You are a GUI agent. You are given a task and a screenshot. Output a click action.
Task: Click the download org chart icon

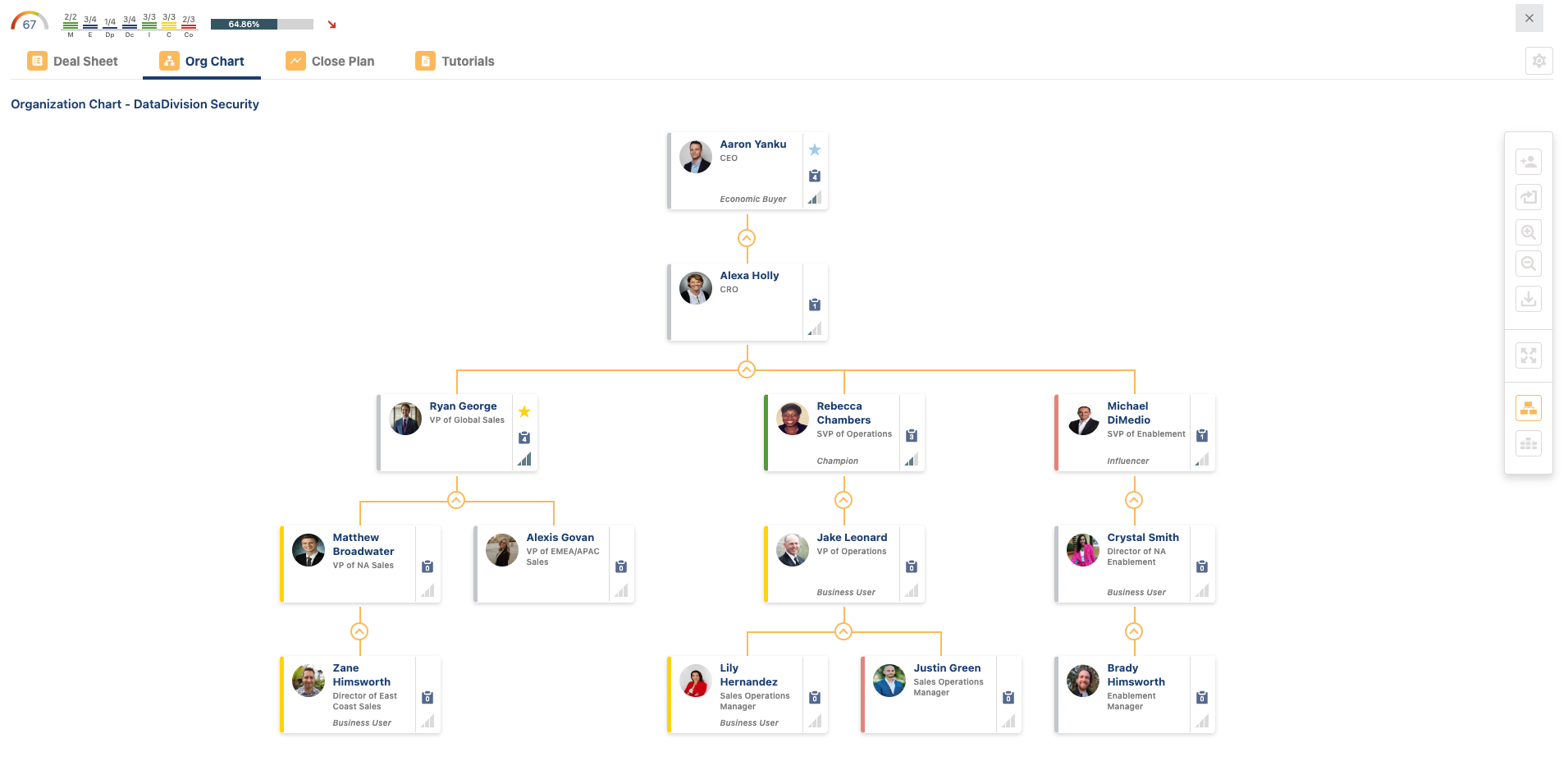(1528, 299)
